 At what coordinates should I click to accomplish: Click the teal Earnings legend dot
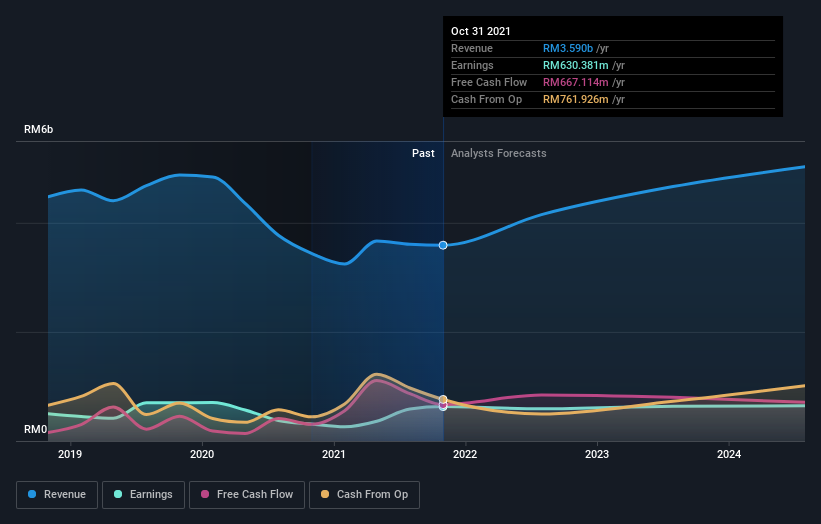(x=118, y=494)
